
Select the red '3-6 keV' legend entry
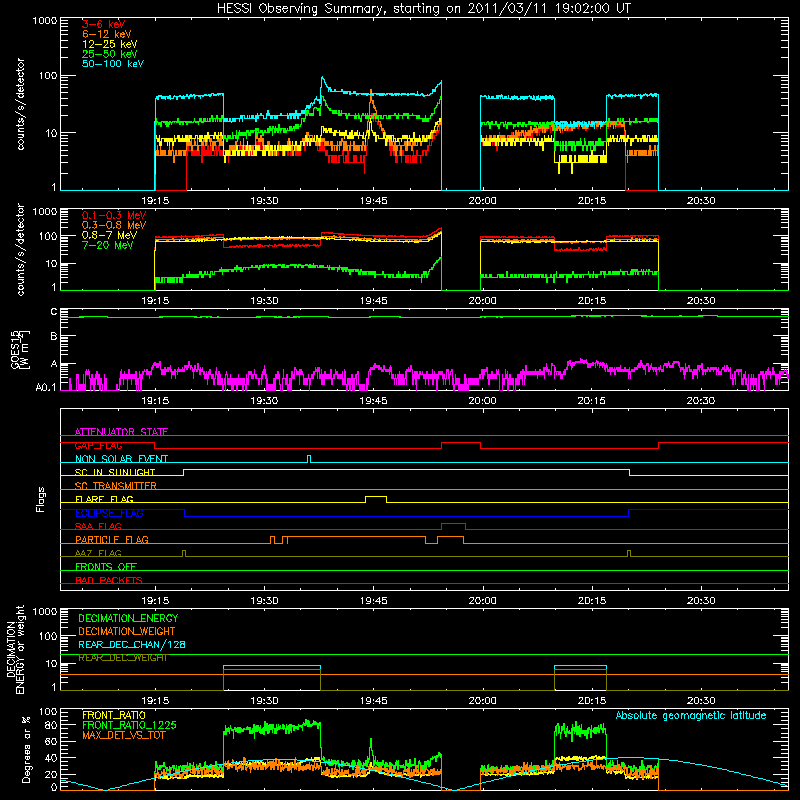(104, 24)
